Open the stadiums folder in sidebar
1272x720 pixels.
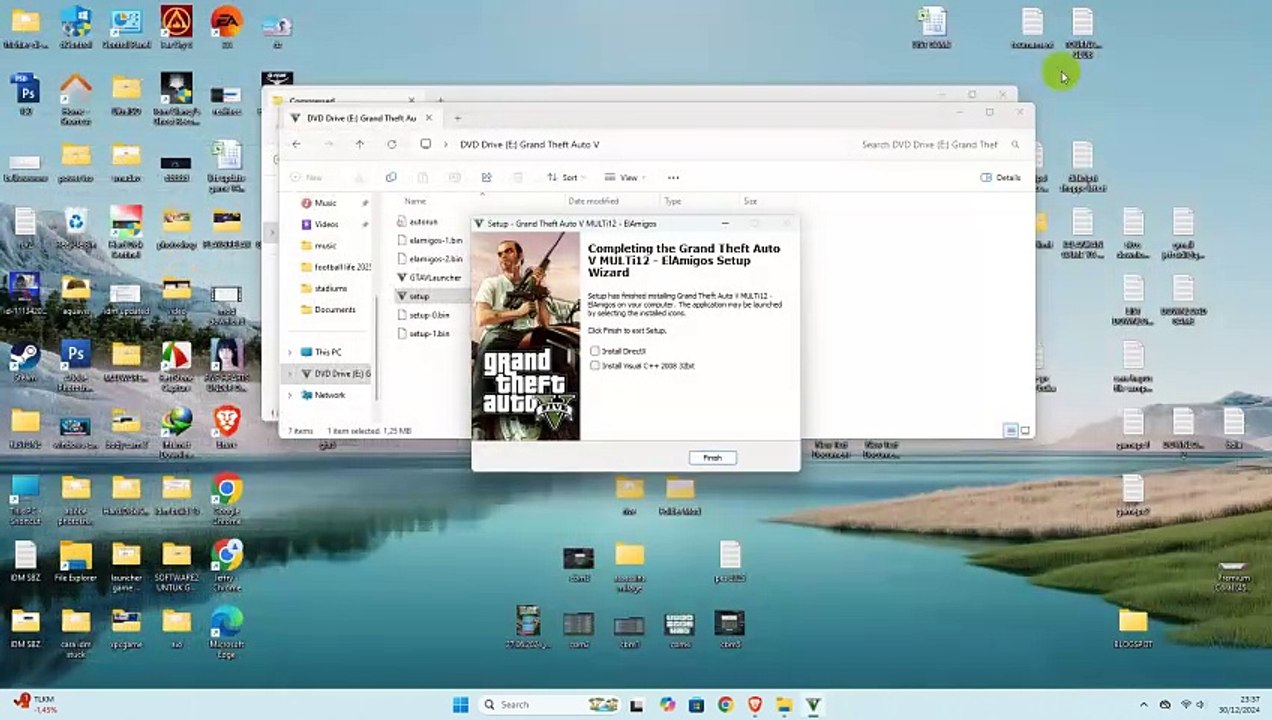[331, 288]
